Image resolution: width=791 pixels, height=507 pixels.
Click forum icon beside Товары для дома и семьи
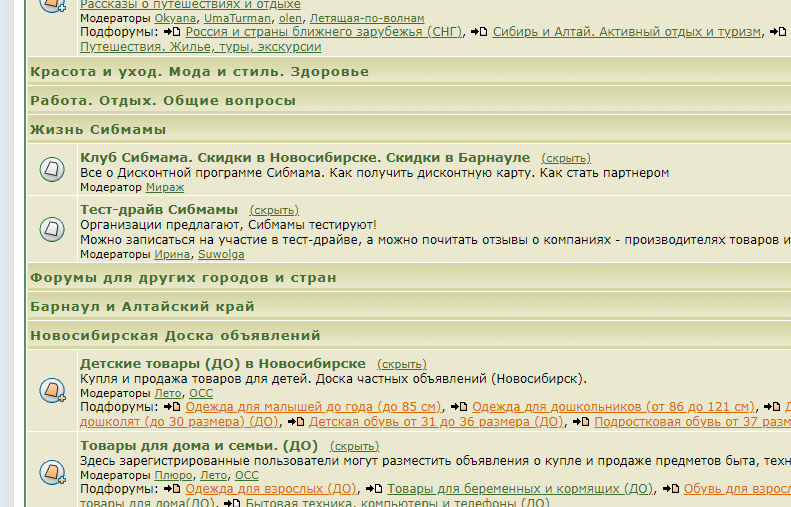[52, 472]
